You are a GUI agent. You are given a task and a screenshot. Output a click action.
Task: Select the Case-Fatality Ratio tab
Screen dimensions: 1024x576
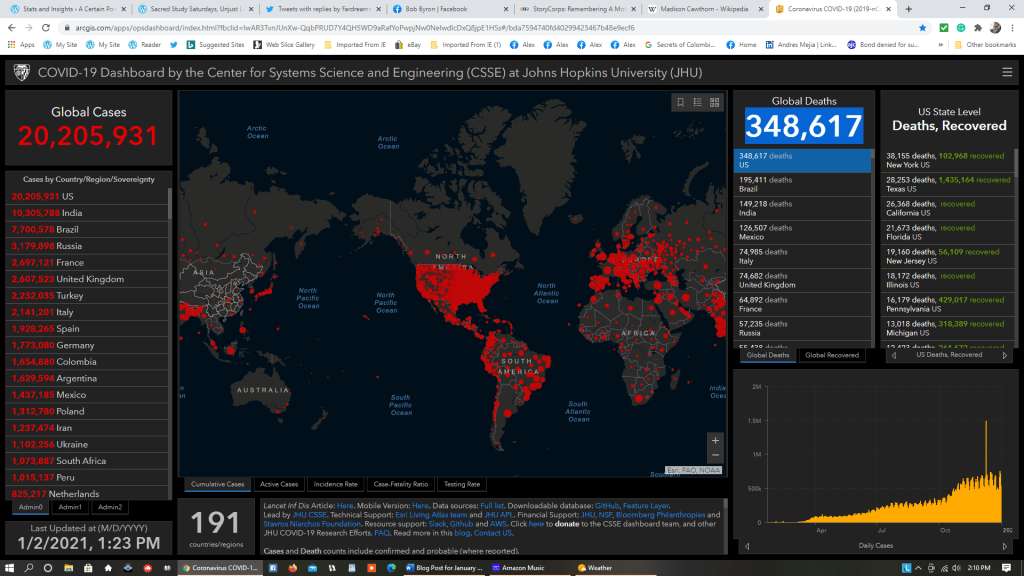401,484
